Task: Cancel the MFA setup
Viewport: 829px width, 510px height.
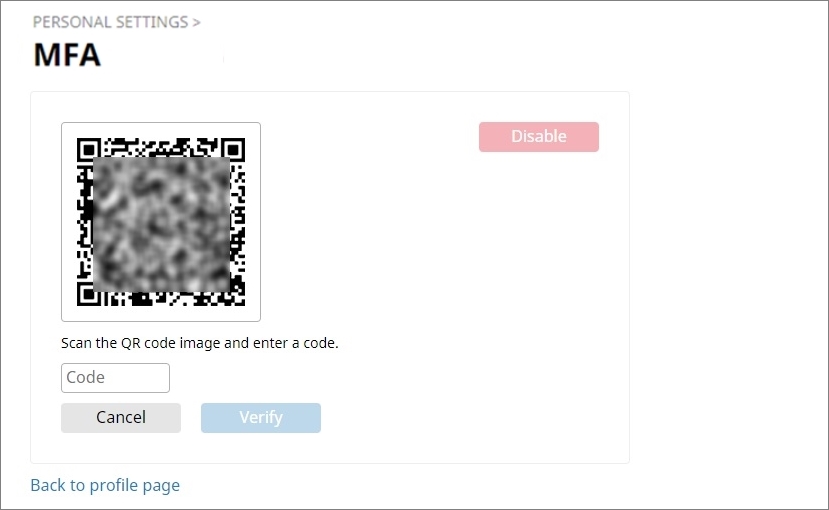Action: [x=121, y=418]
